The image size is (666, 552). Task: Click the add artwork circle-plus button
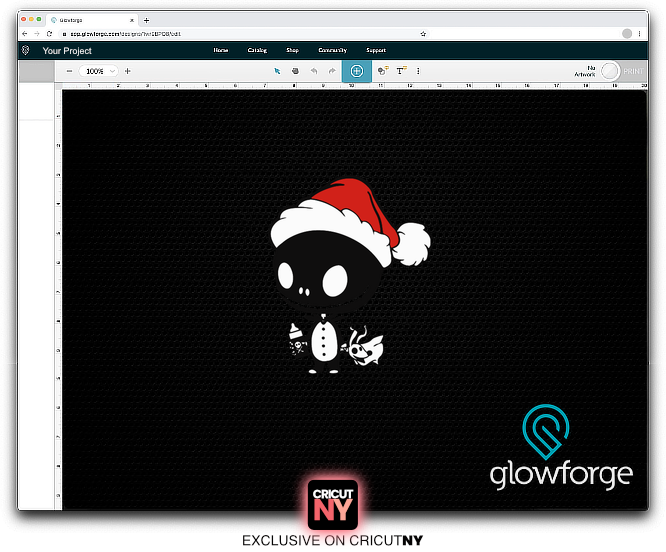(x=357, y=71)
